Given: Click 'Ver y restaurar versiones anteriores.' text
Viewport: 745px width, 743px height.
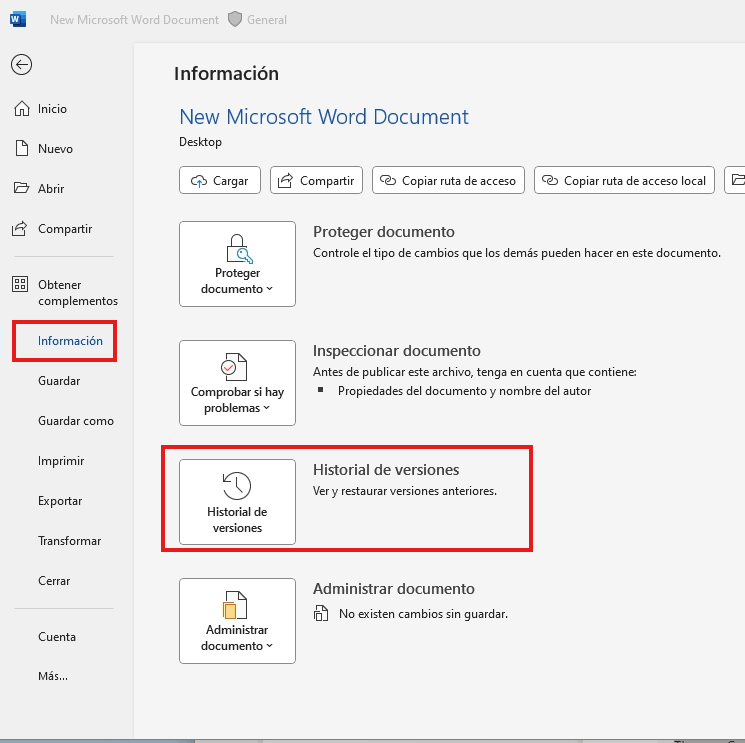Looking at the screenshot, I should pyautogui.click(x=405, y=491).
